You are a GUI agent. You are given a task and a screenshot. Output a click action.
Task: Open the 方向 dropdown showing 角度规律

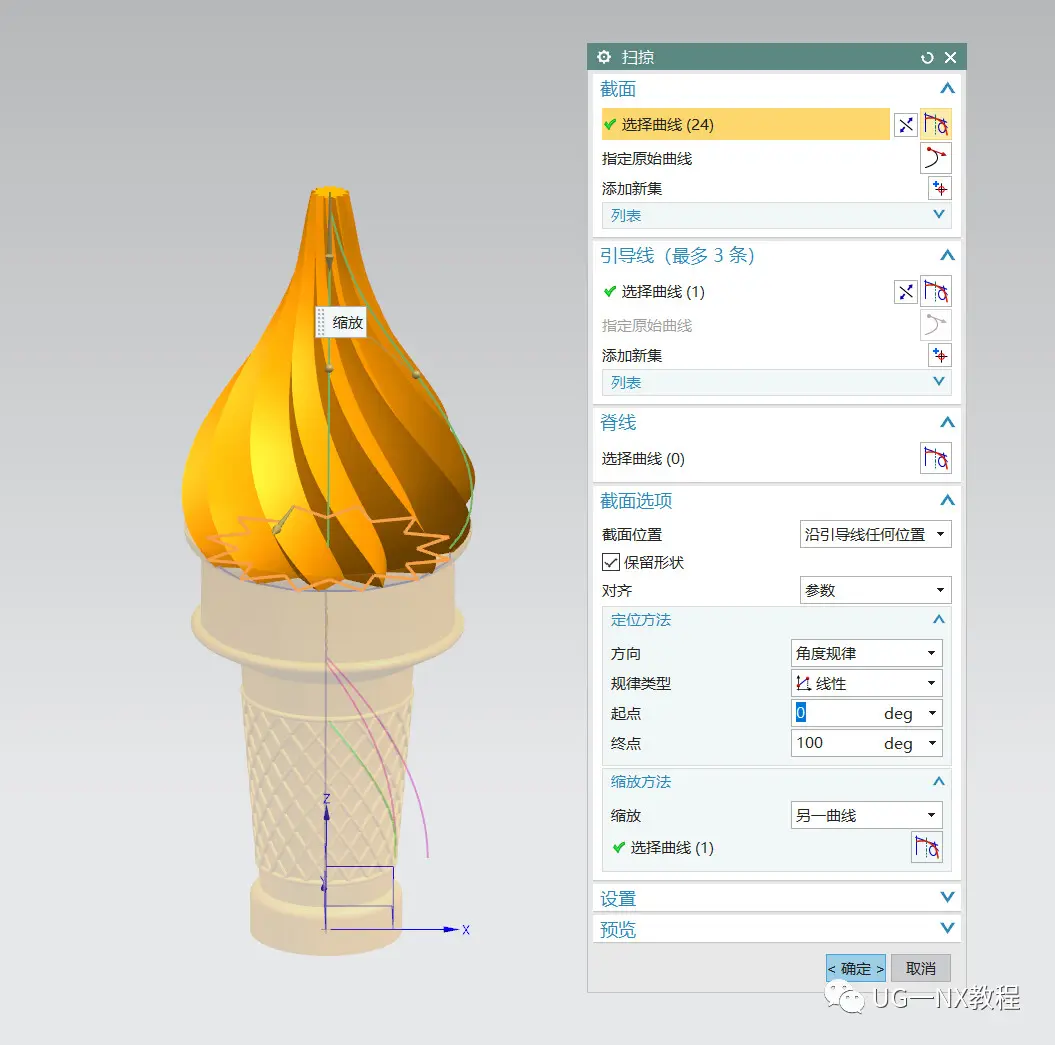click(x=866, y=654)
